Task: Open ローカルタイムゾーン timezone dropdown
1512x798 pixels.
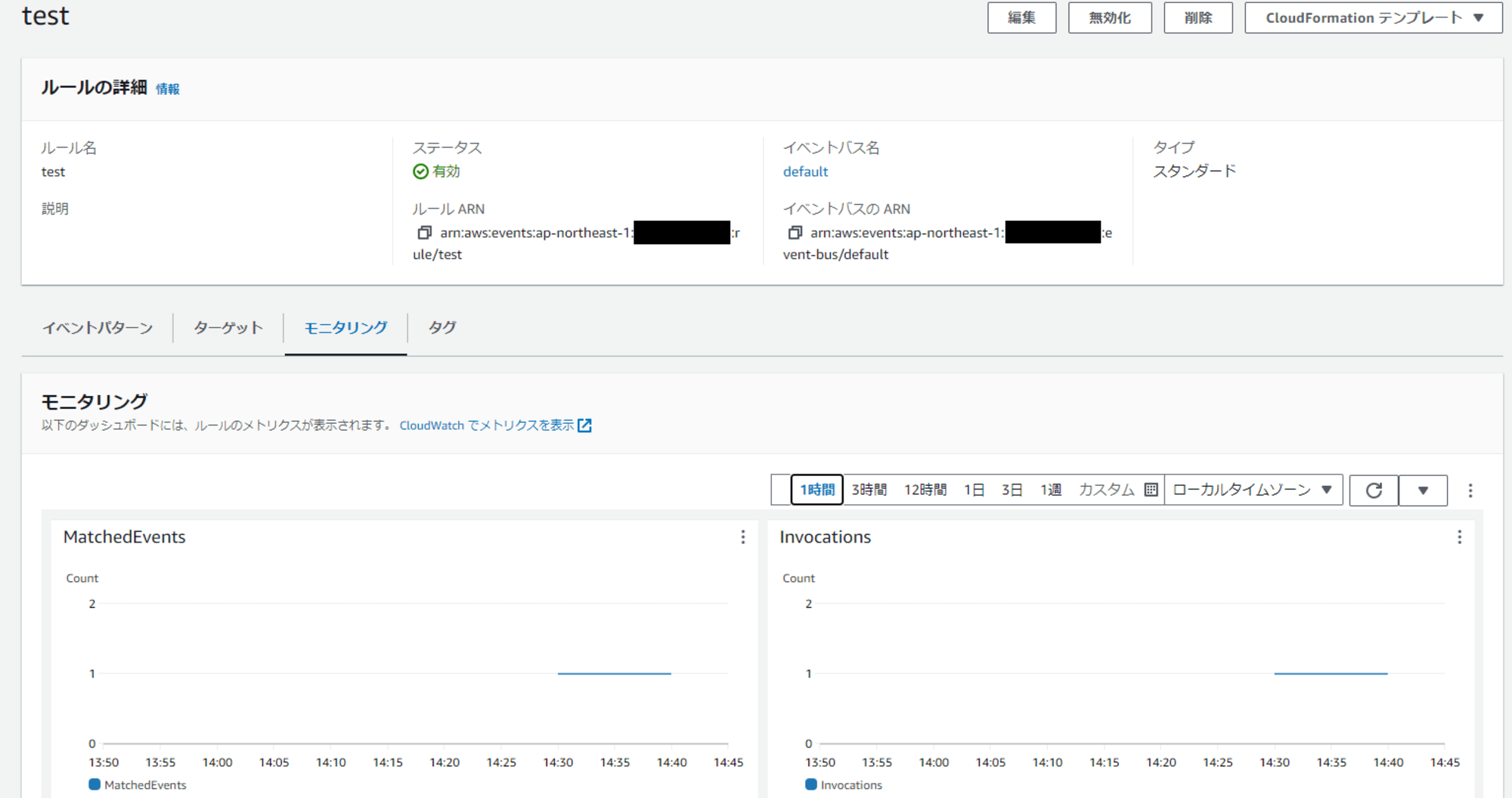Action: pos(1253,490)
